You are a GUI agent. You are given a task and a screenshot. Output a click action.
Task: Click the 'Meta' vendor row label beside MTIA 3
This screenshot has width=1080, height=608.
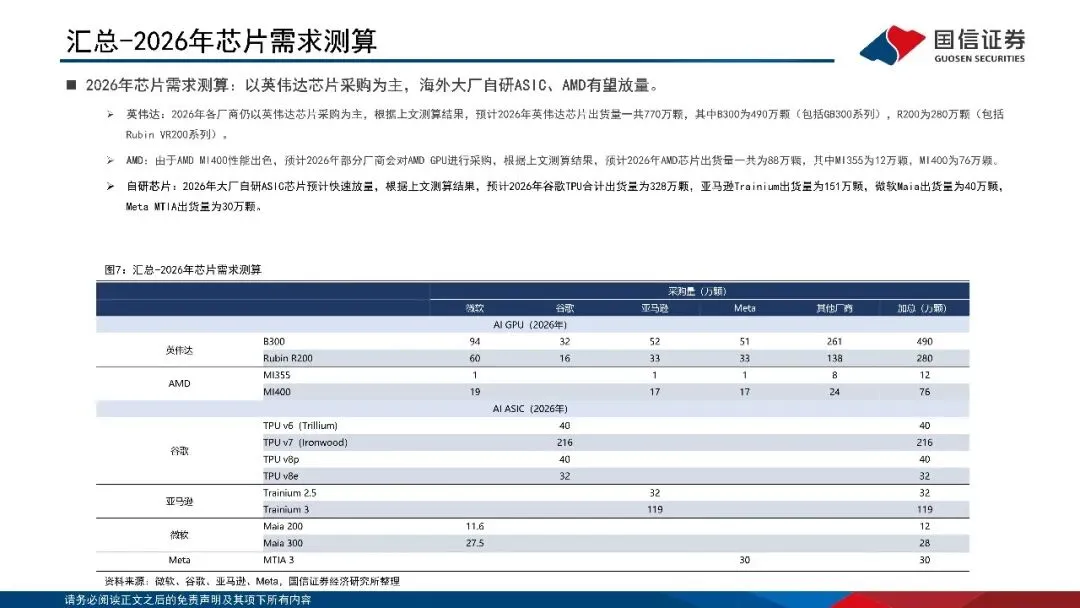tap(179, 560)
